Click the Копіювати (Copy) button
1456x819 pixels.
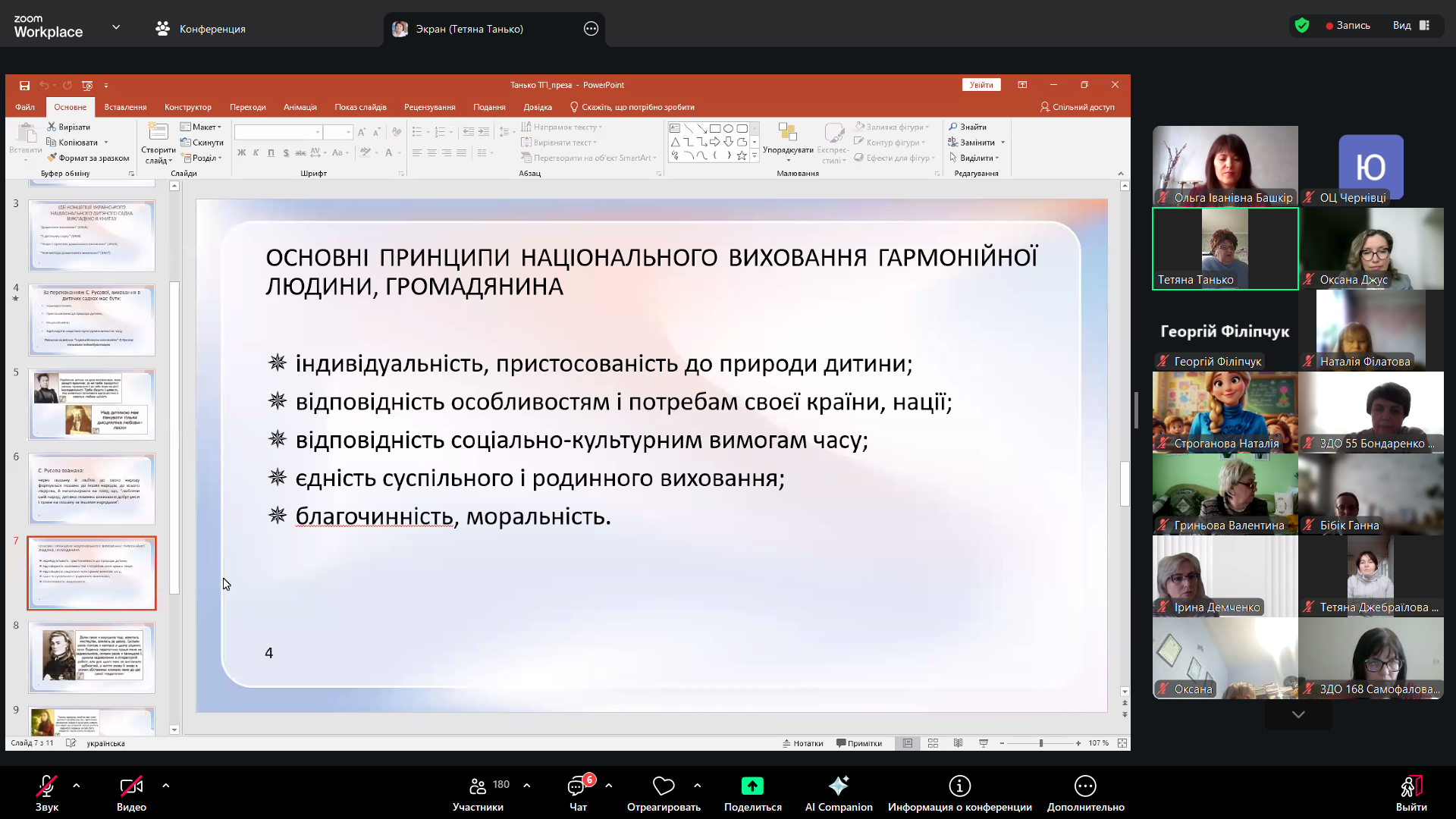(x=77, y=143)
